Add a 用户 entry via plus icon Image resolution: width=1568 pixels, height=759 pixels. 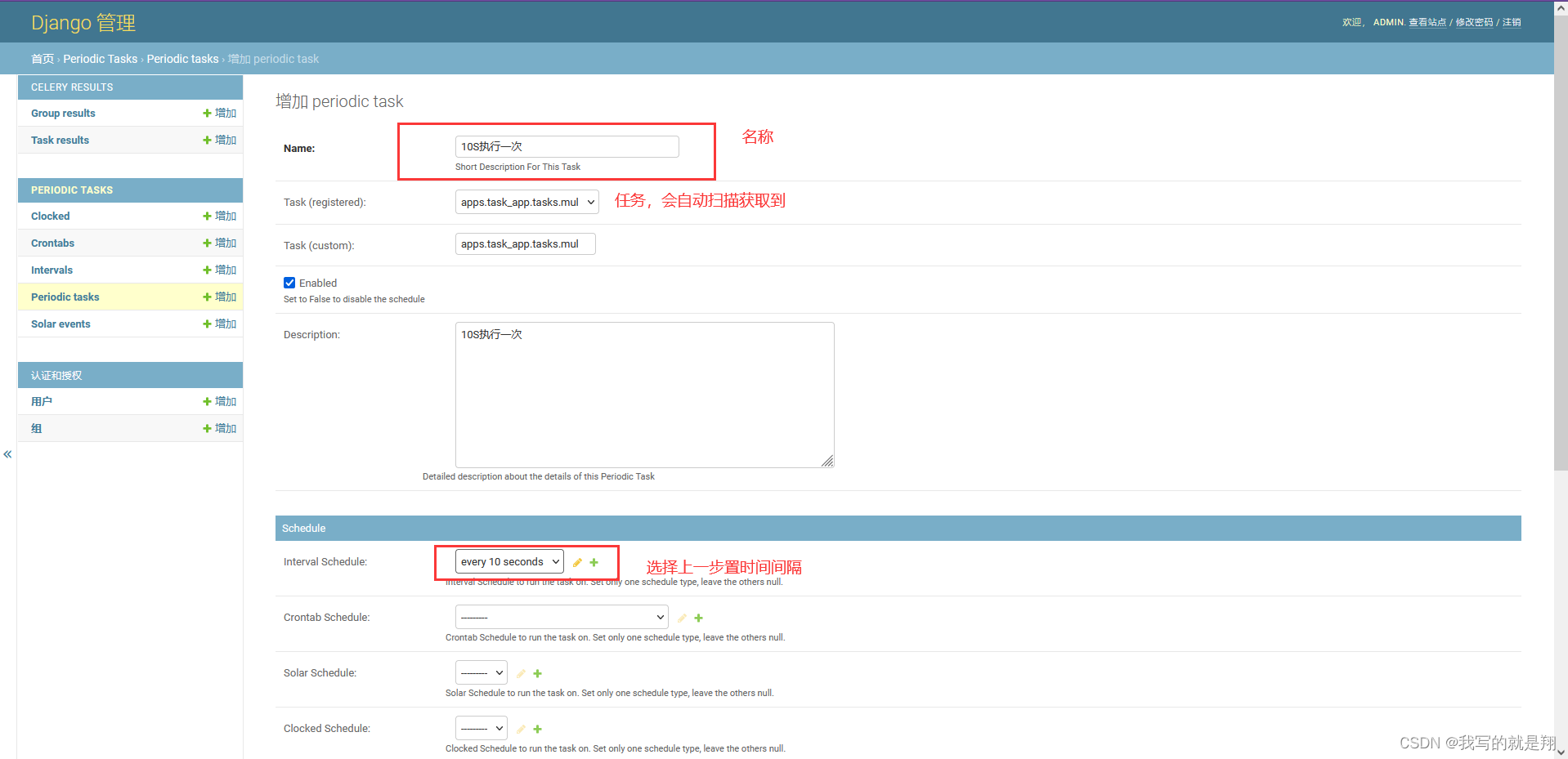(219, 402)
